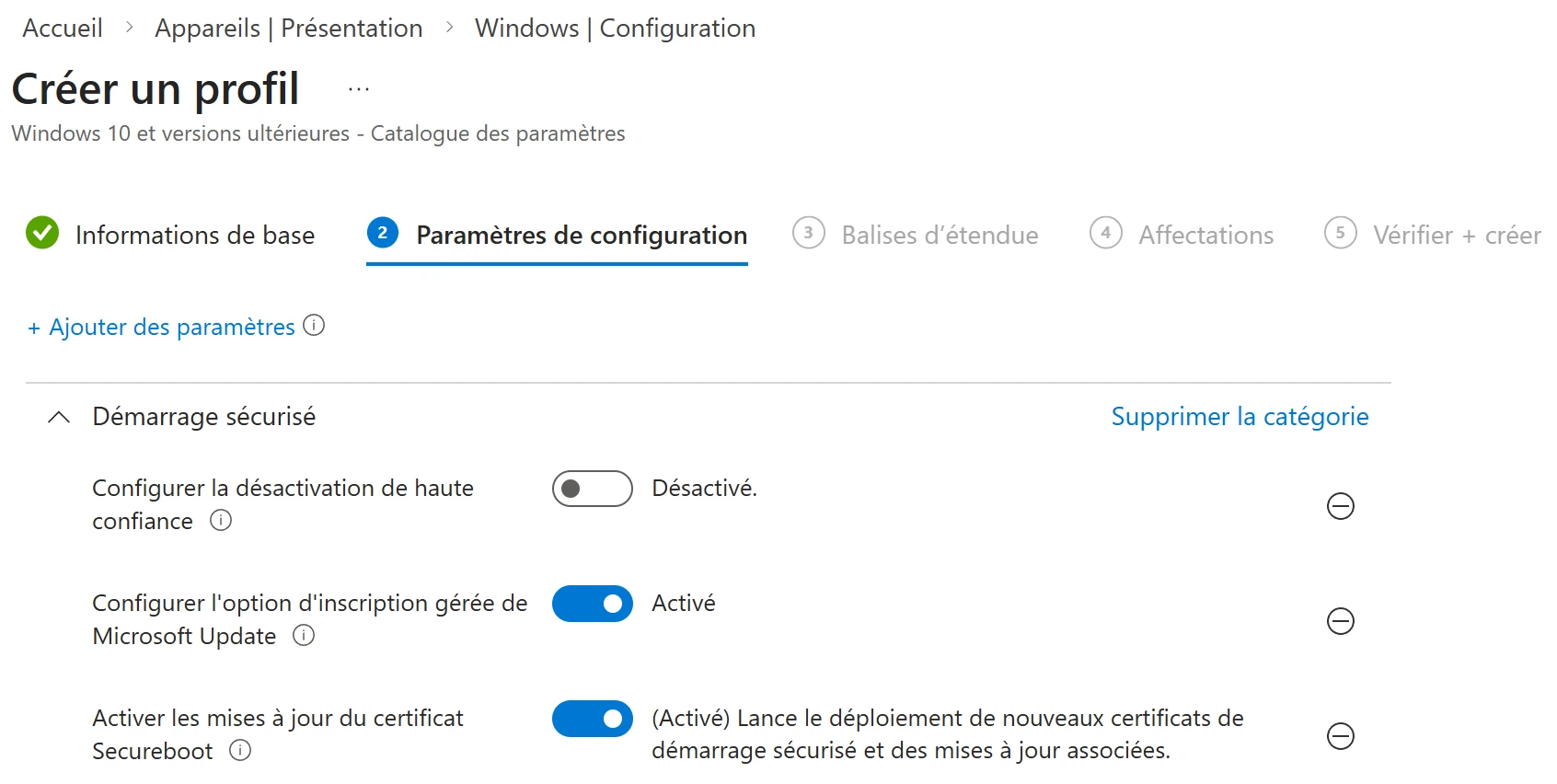
Task: Remove the Microsoft Update setting via minus icon
Action: pyautogui.click(x=1341, y=621)
